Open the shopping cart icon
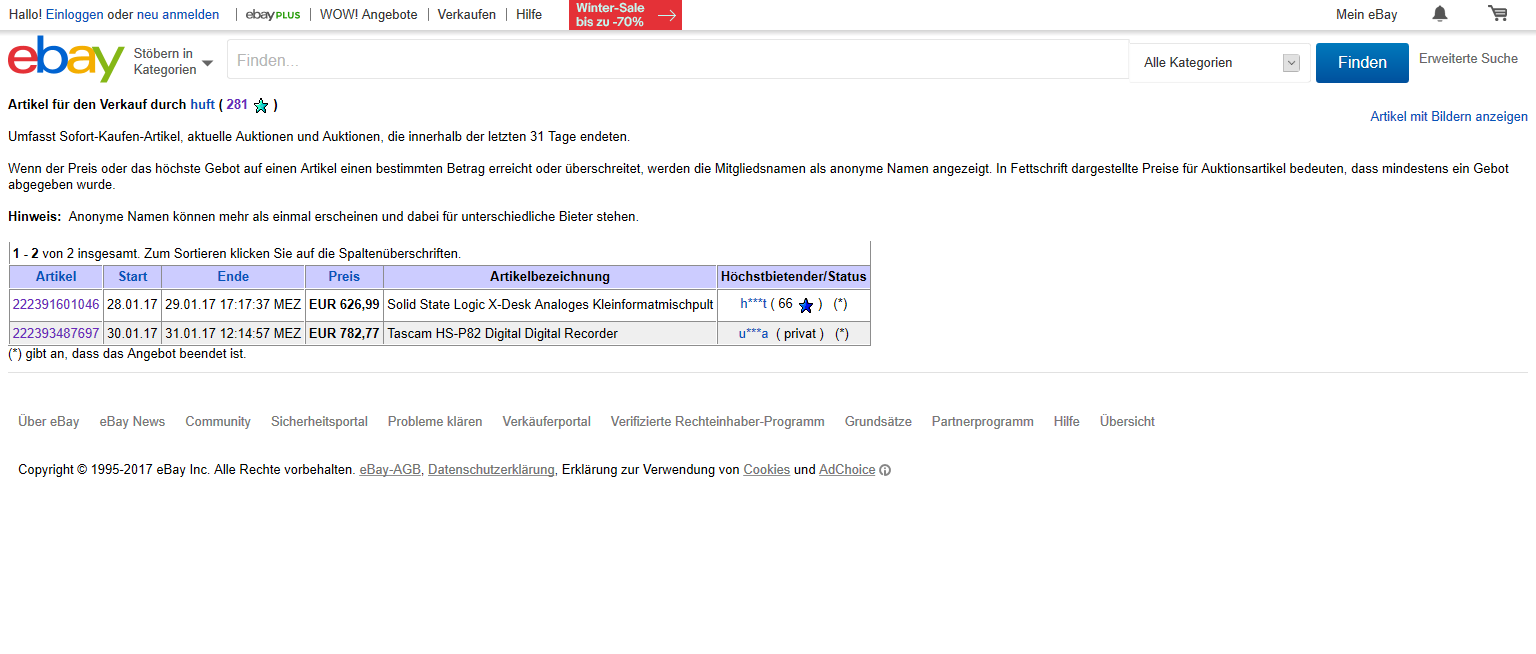 coord(1497,14)
